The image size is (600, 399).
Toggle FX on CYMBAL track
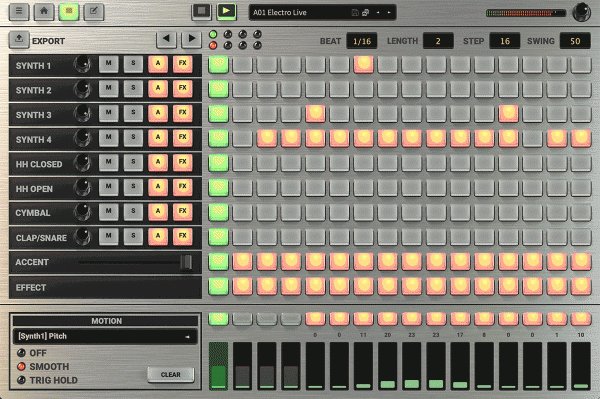click(x=183, y=212)
